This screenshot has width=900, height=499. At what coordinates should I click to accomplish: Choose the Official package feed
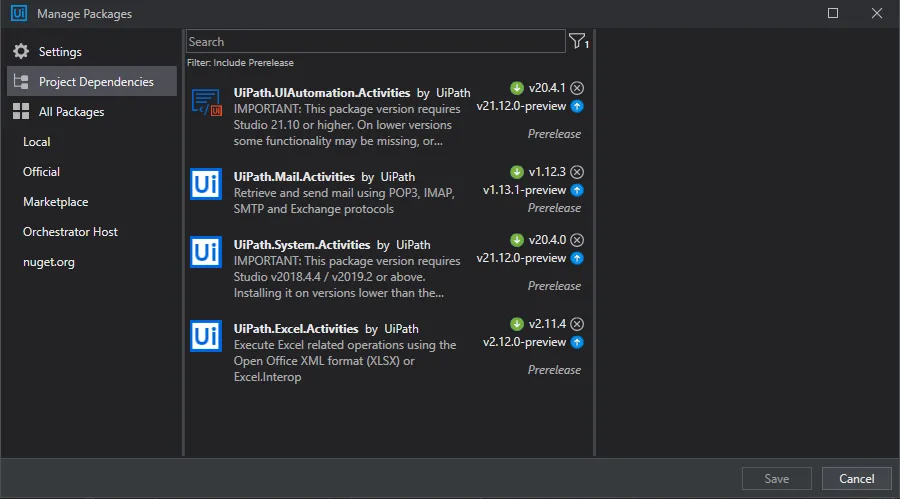[42, 172]
